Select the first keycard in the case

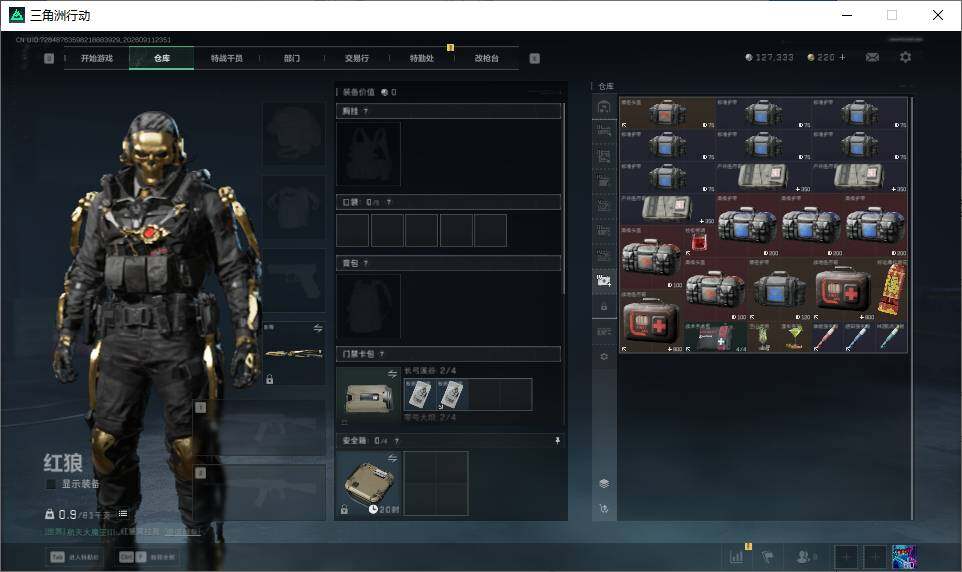[x=420, y=395]
